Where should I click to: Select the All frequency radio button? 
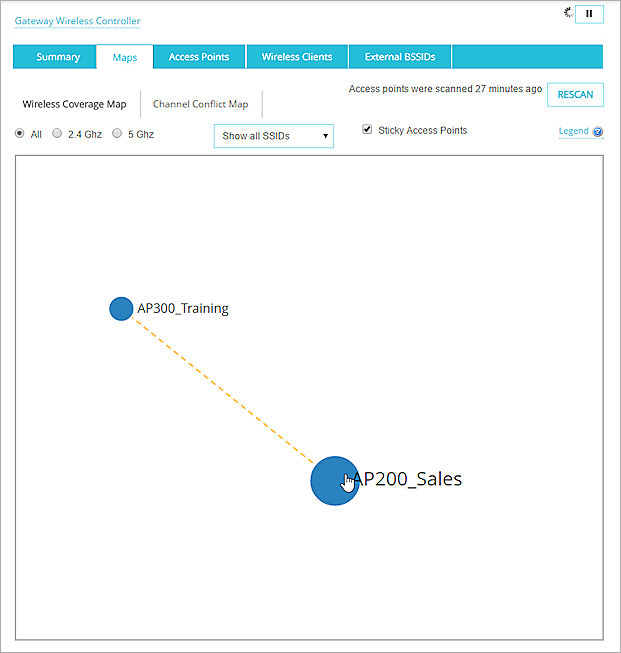coord(20,133)
